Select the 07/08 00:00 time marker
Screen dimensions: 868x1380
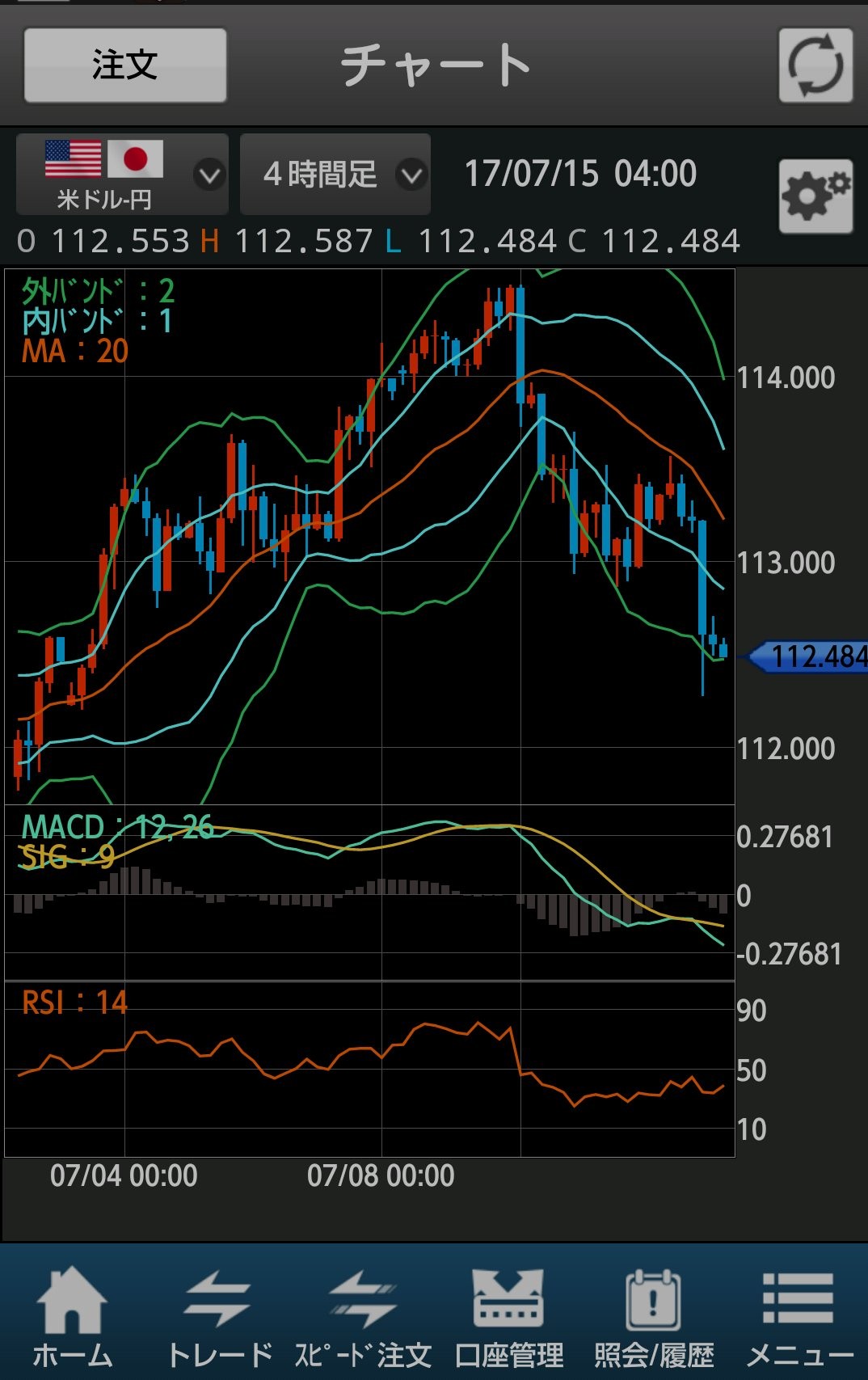(x=381, y=1175)
